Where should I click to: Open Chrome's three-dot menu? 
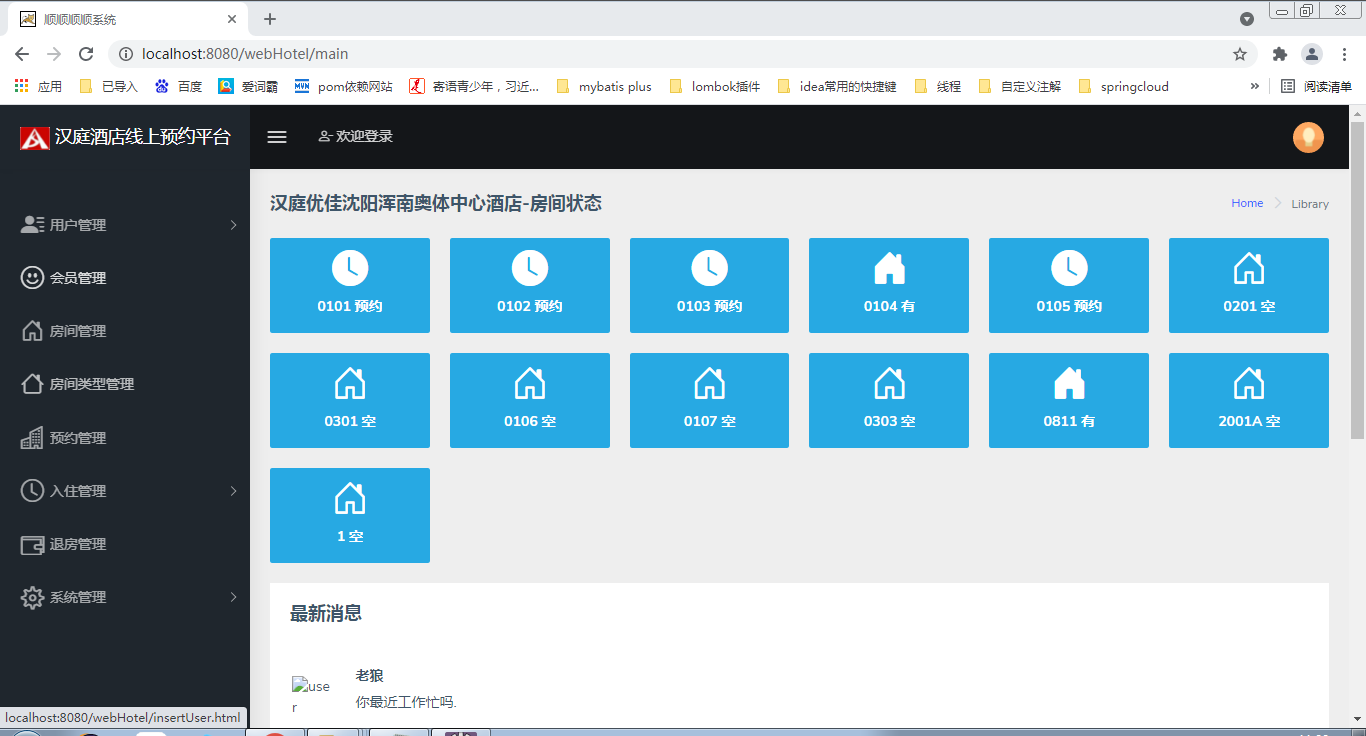[x=1343, y=54]
